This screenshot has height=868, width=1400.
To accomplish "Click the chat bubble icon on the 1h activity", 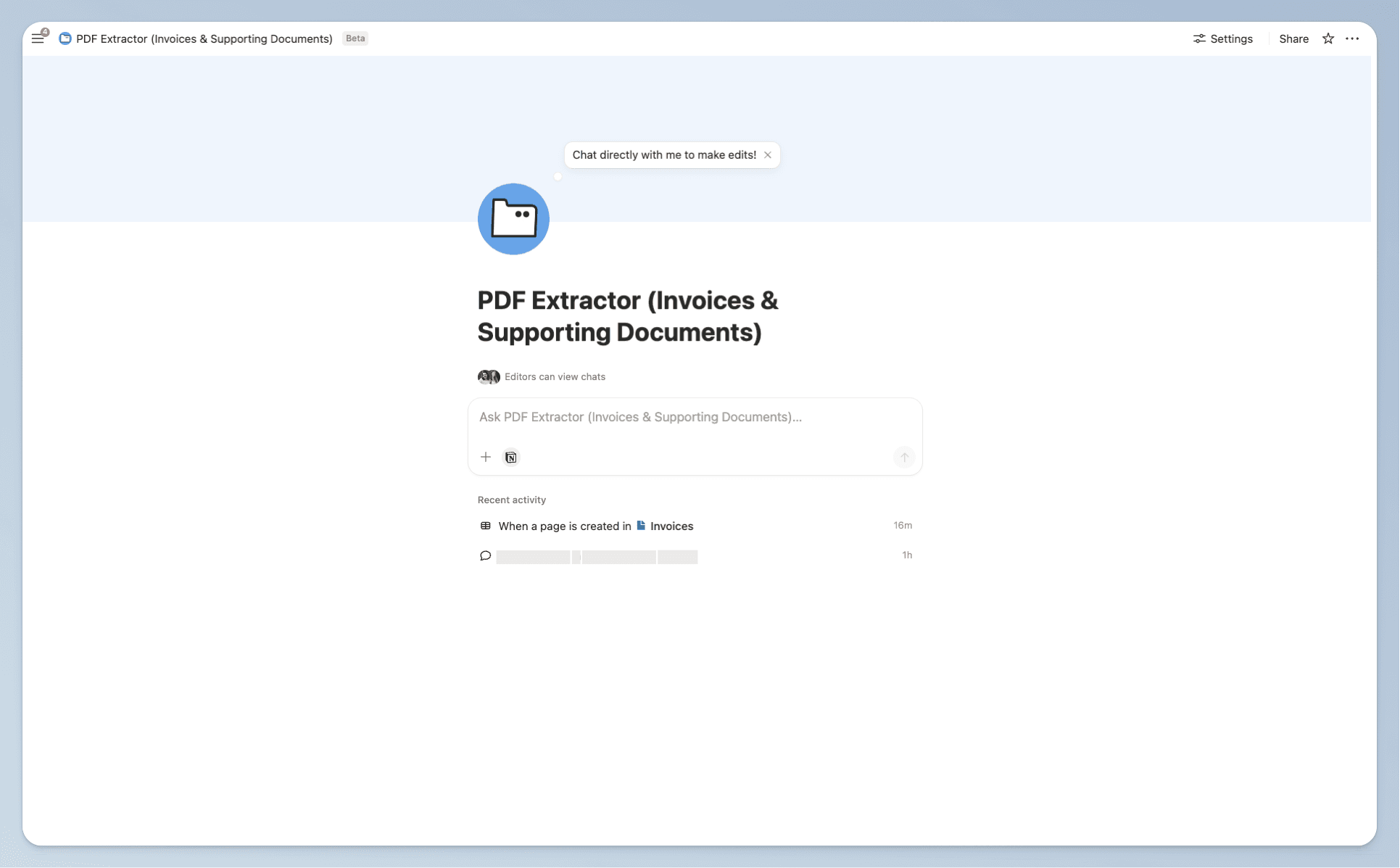I will (x=484, y=555).
